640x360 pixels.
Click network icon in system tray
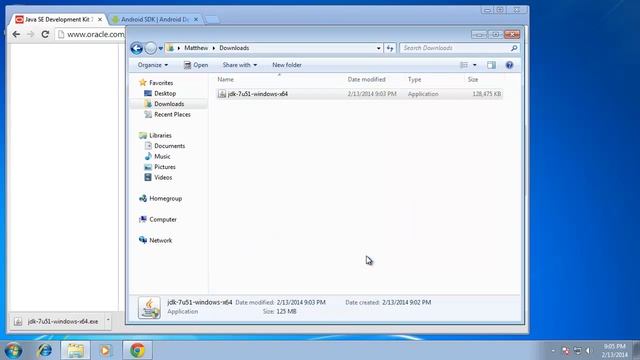(x=577, y=351)
